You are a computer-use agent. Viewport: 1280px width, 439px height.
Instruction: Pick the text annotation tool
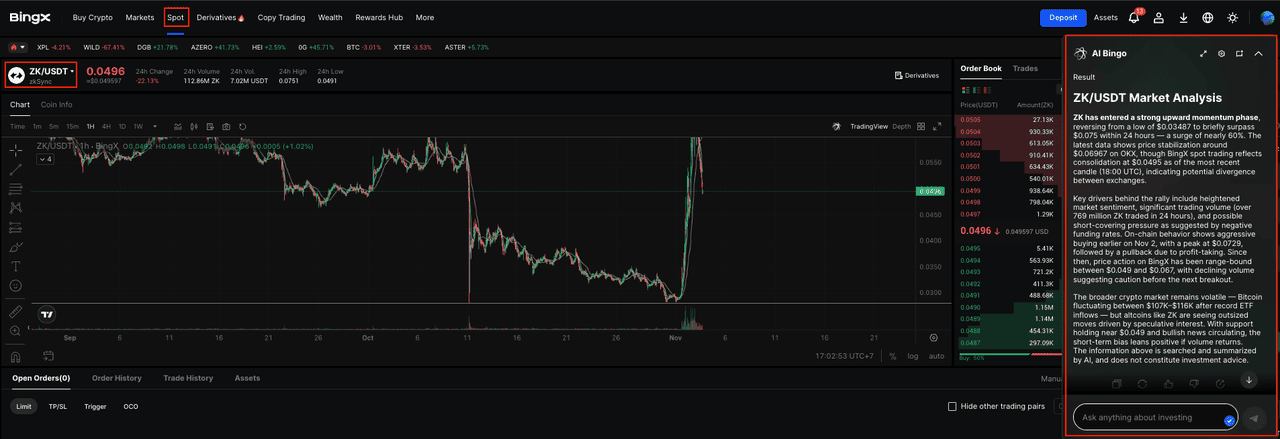coord(15,266)
